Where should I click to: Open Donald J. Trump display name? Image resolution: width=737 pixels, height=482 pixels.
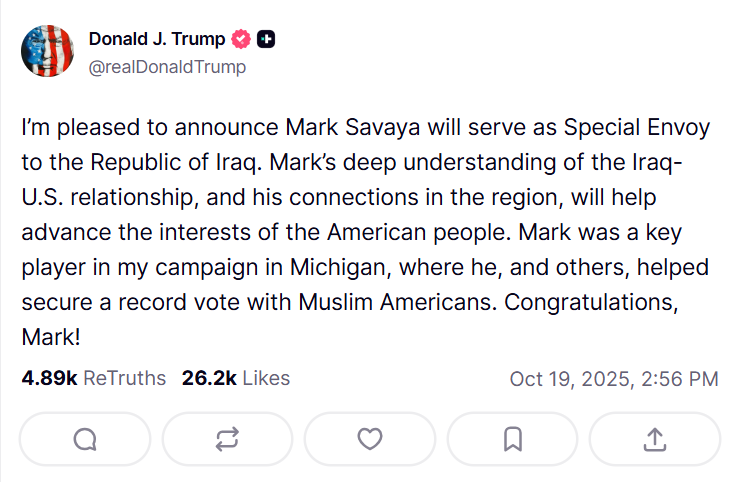pyautogui.click(x=157, y=40)
